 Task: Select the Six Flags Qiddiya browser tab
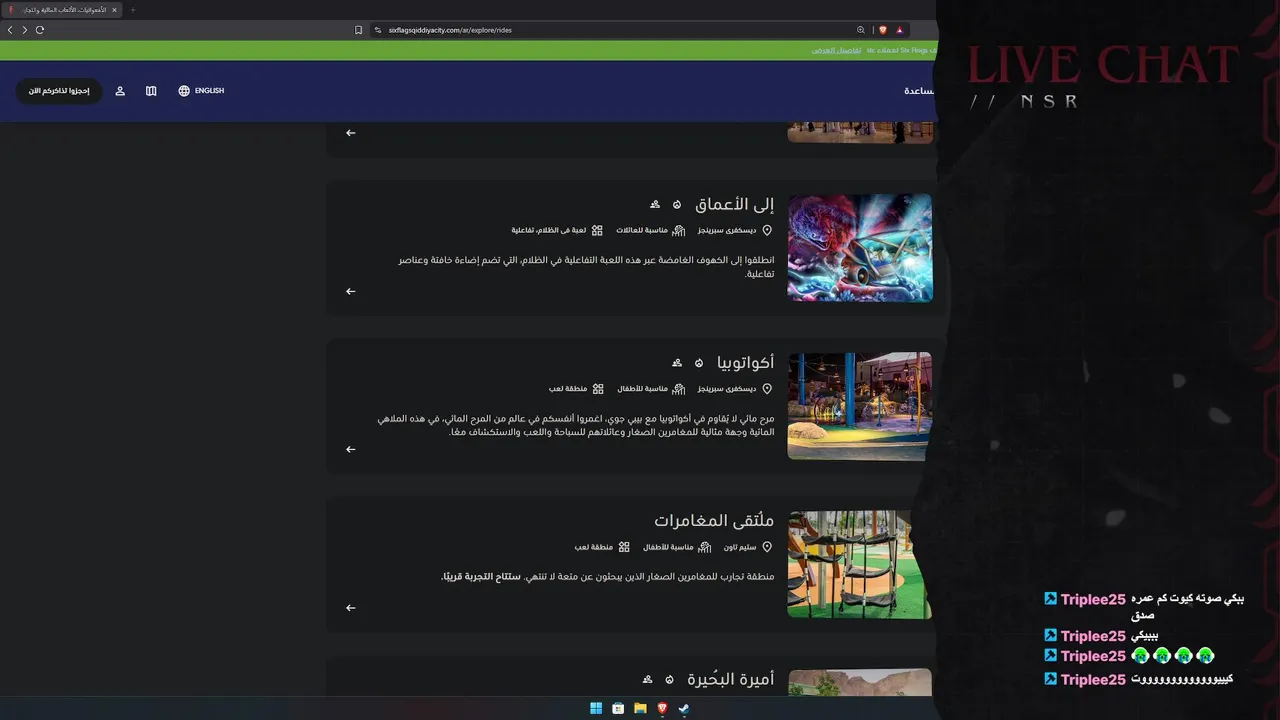coord(62,10)
